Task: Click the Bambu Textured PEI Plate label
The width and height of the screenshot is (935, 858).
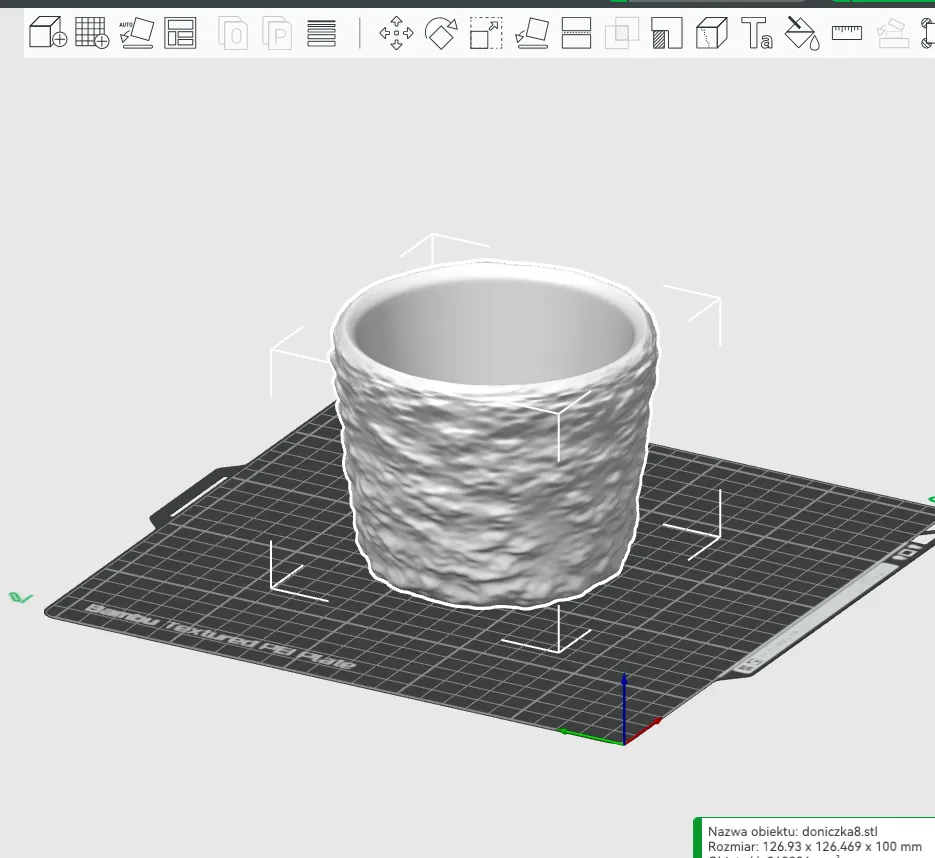Action: click(x=221, y=637)
